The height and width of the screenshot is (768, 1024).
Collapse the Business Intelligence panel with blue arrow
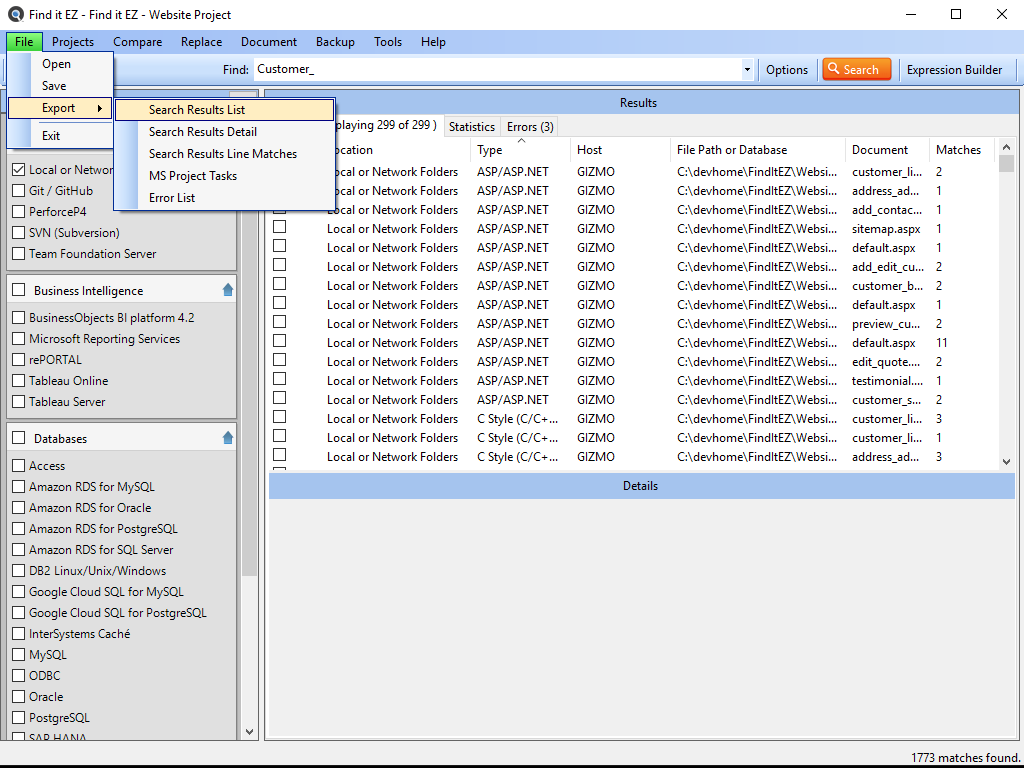click(227, 290)
